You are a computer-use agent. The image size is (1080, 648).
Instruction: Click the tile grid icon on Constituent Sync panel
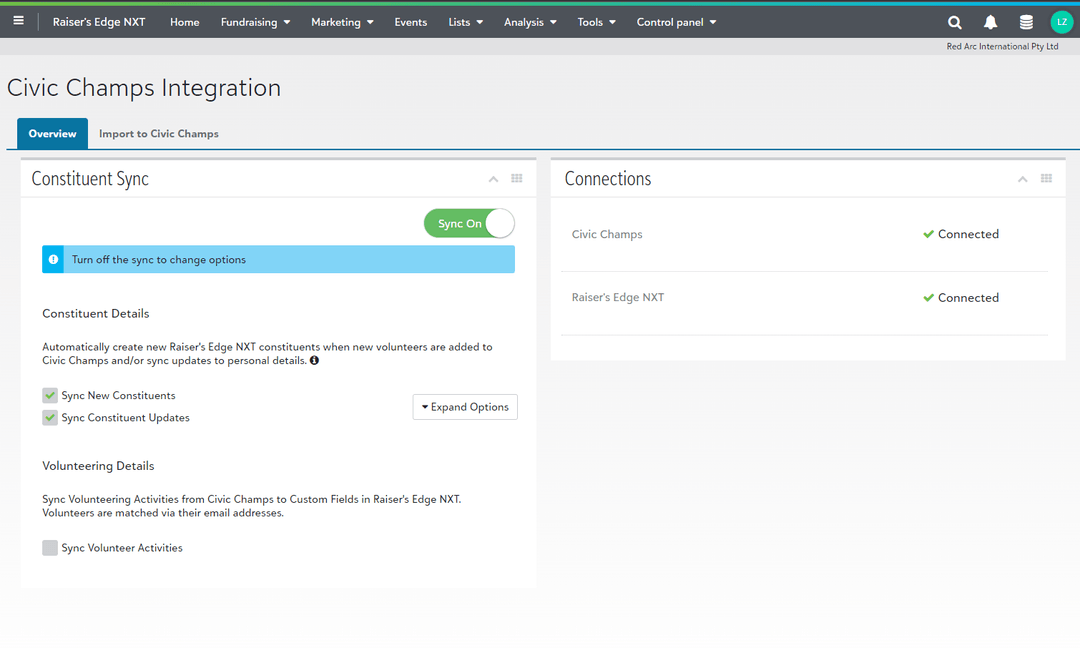coord(517,178)
